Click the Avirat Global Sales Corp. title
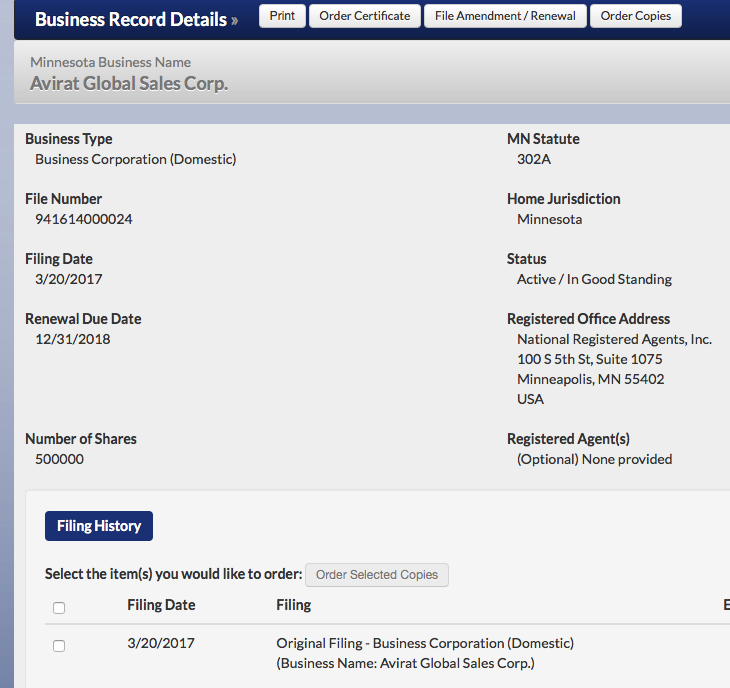 click(x=129, y=83)
